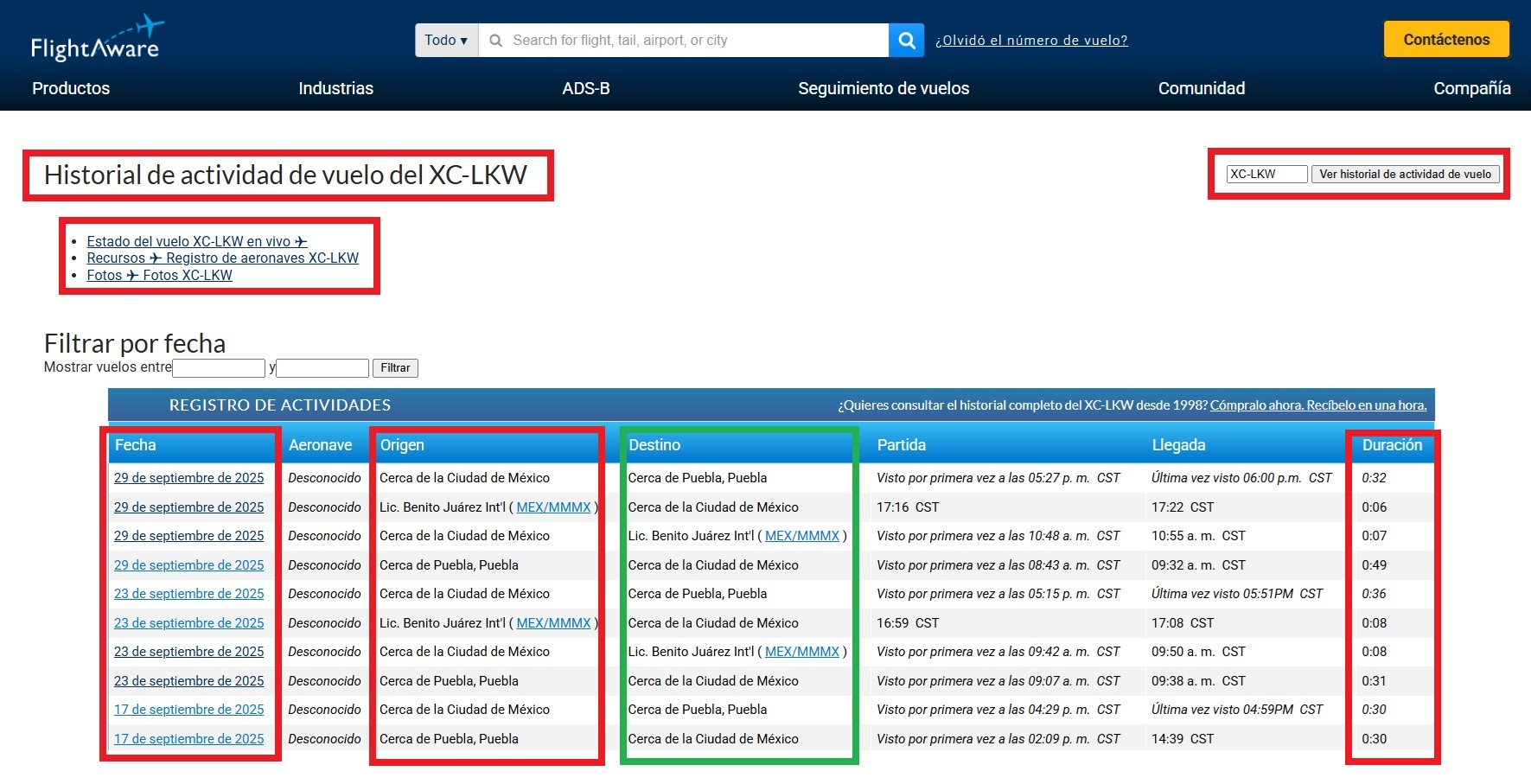Open Estado del vuelo XC-LKW en vivo link
This screenshot has width=1531, height=784.
(196, 242)
